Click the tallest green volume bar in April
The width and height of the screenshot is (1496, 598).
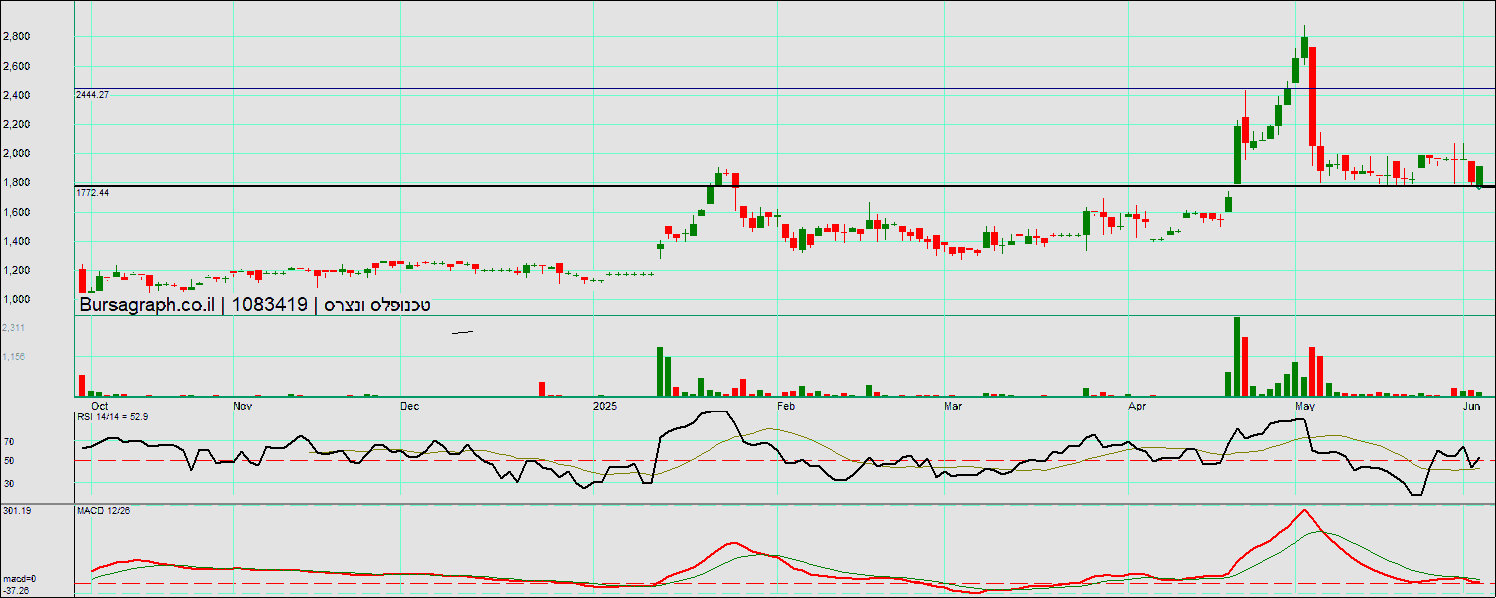(1237, 356)
